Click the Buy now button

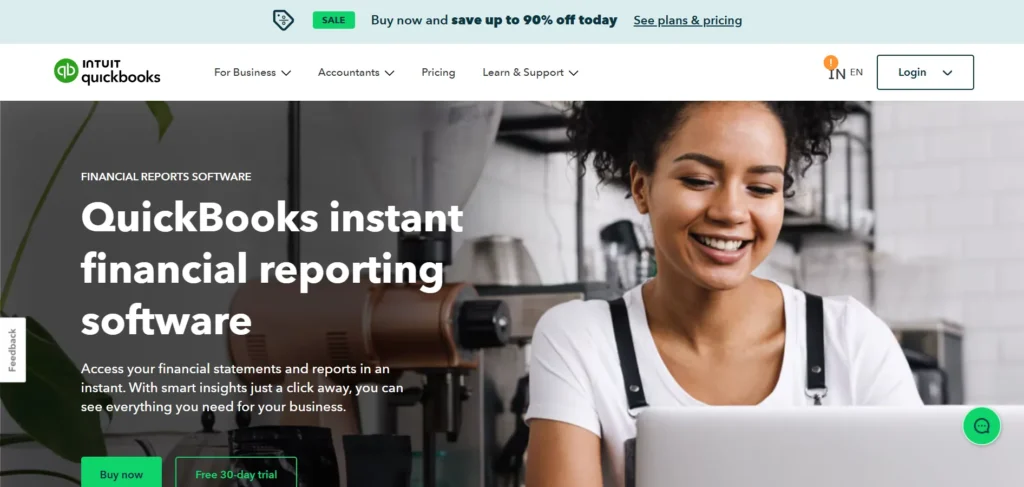[121, 473]
